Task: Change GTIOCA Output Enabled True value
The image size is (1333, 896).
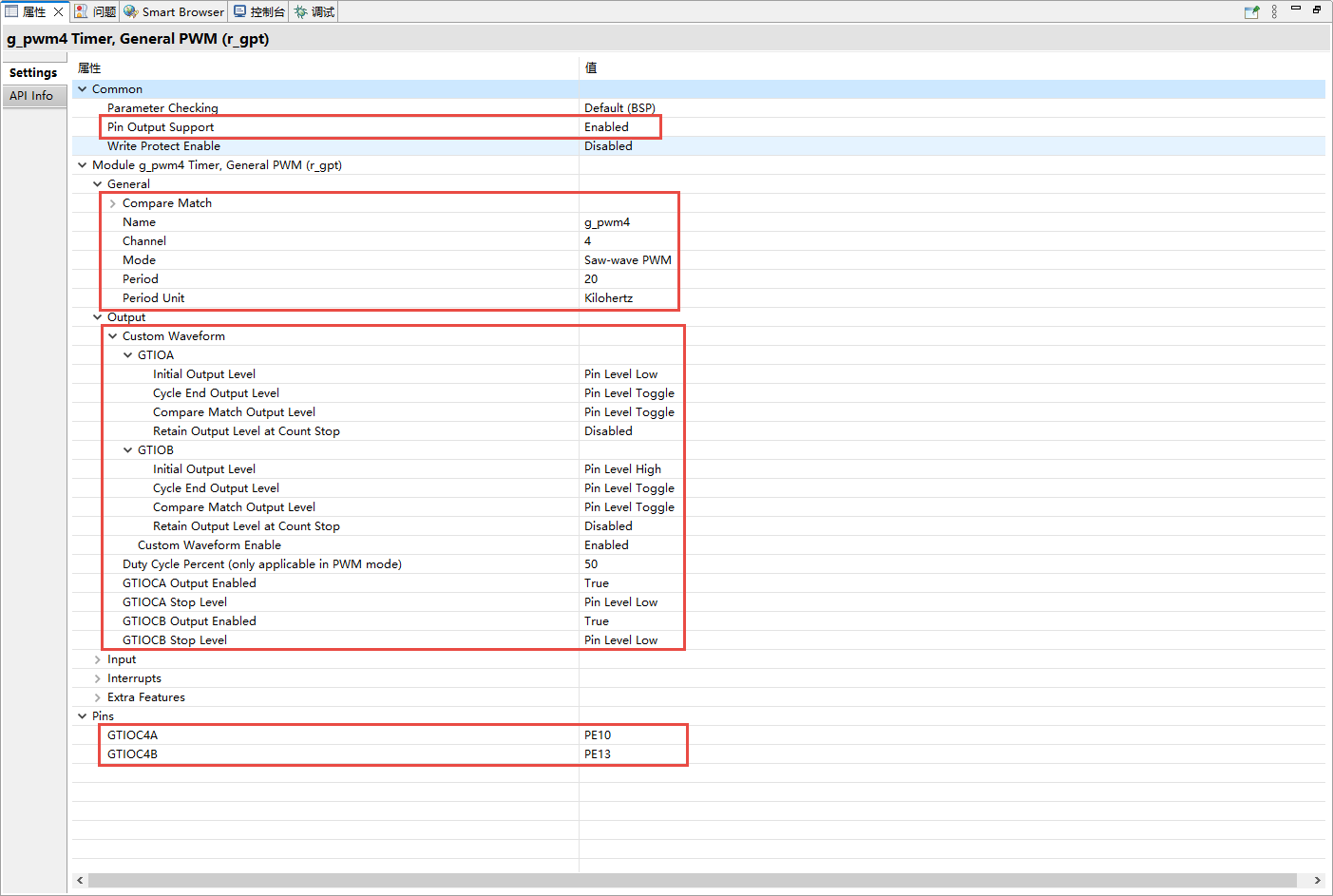Action: [597, 583]
